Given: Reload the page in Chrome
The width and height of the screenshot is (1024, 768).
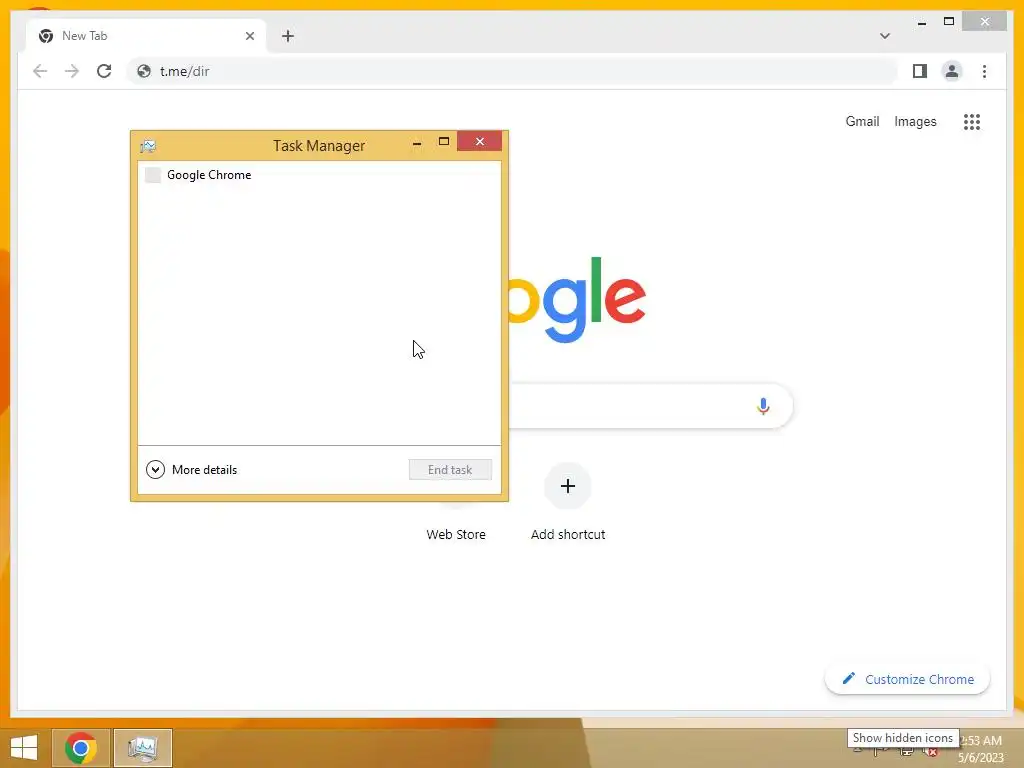Looking at the screenshot, I should click(x=104, y=71).
